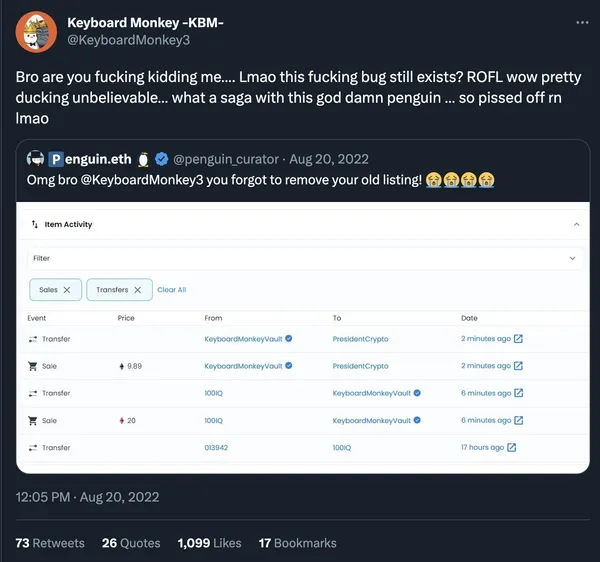This screenshot has height=562, width=600.
Task: Open external link icon on first transfer row
Action: (518, 339)
